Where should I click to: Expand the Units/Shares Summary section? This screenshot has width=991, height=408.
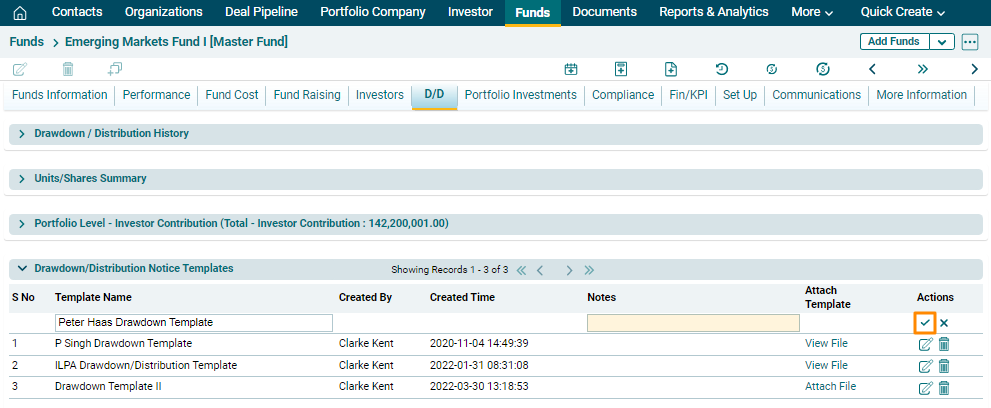(22, 178)
